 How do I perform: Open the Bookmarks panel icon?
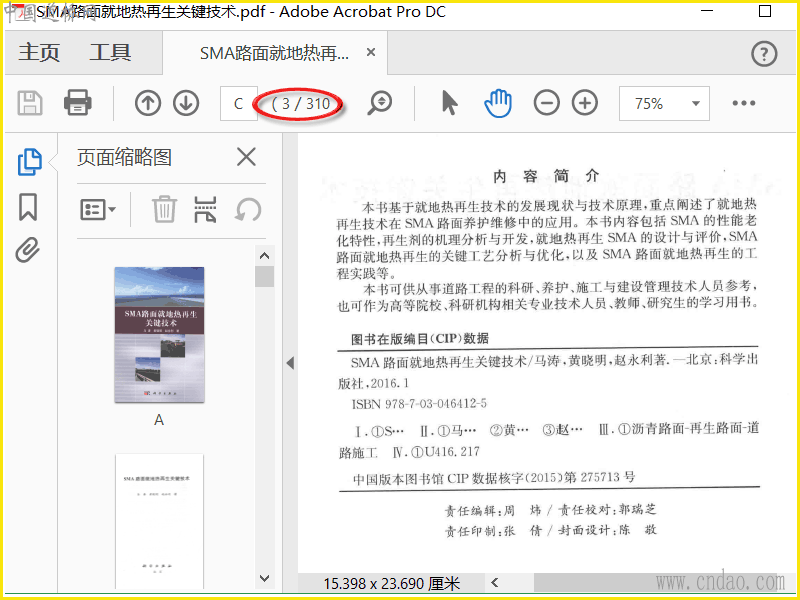tap(28, 207)
